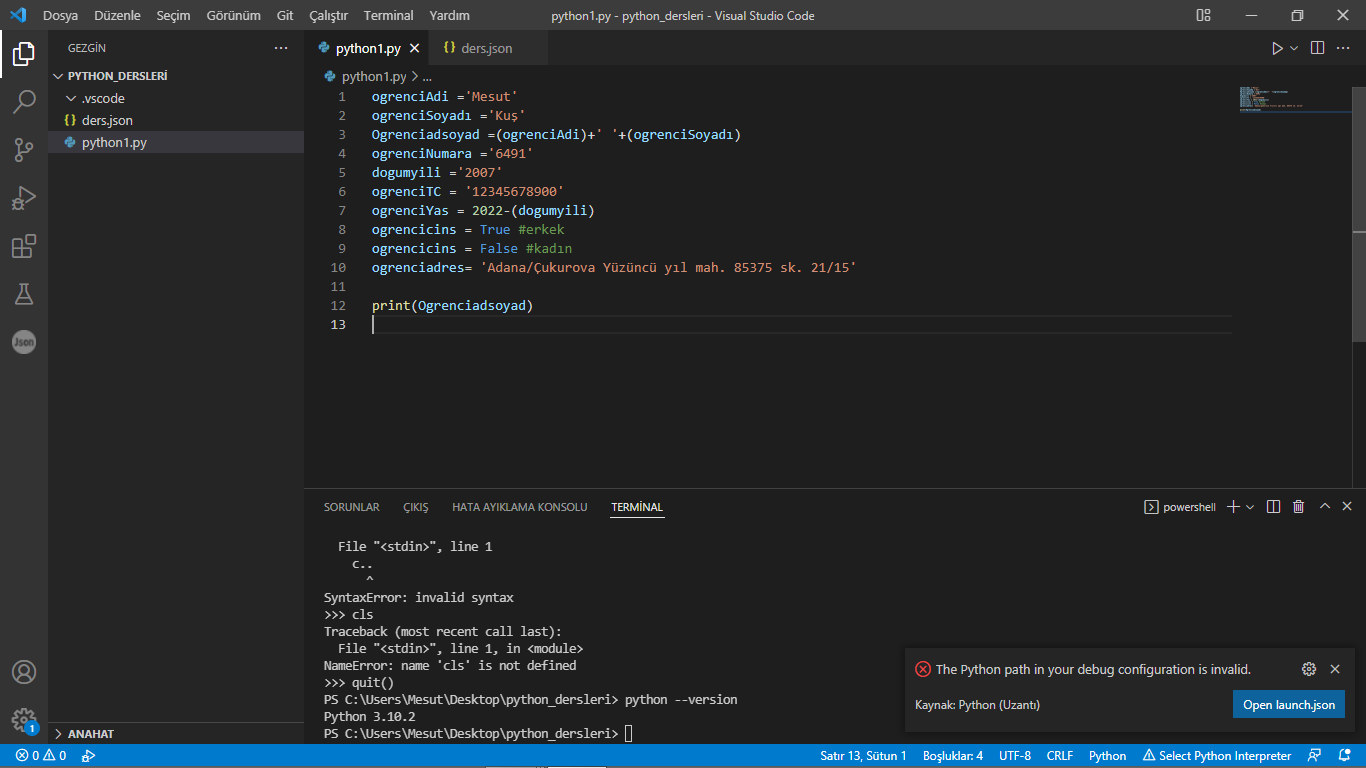Open the Testing flask icon view
1366x768 pixels.
tap(24, 294)
